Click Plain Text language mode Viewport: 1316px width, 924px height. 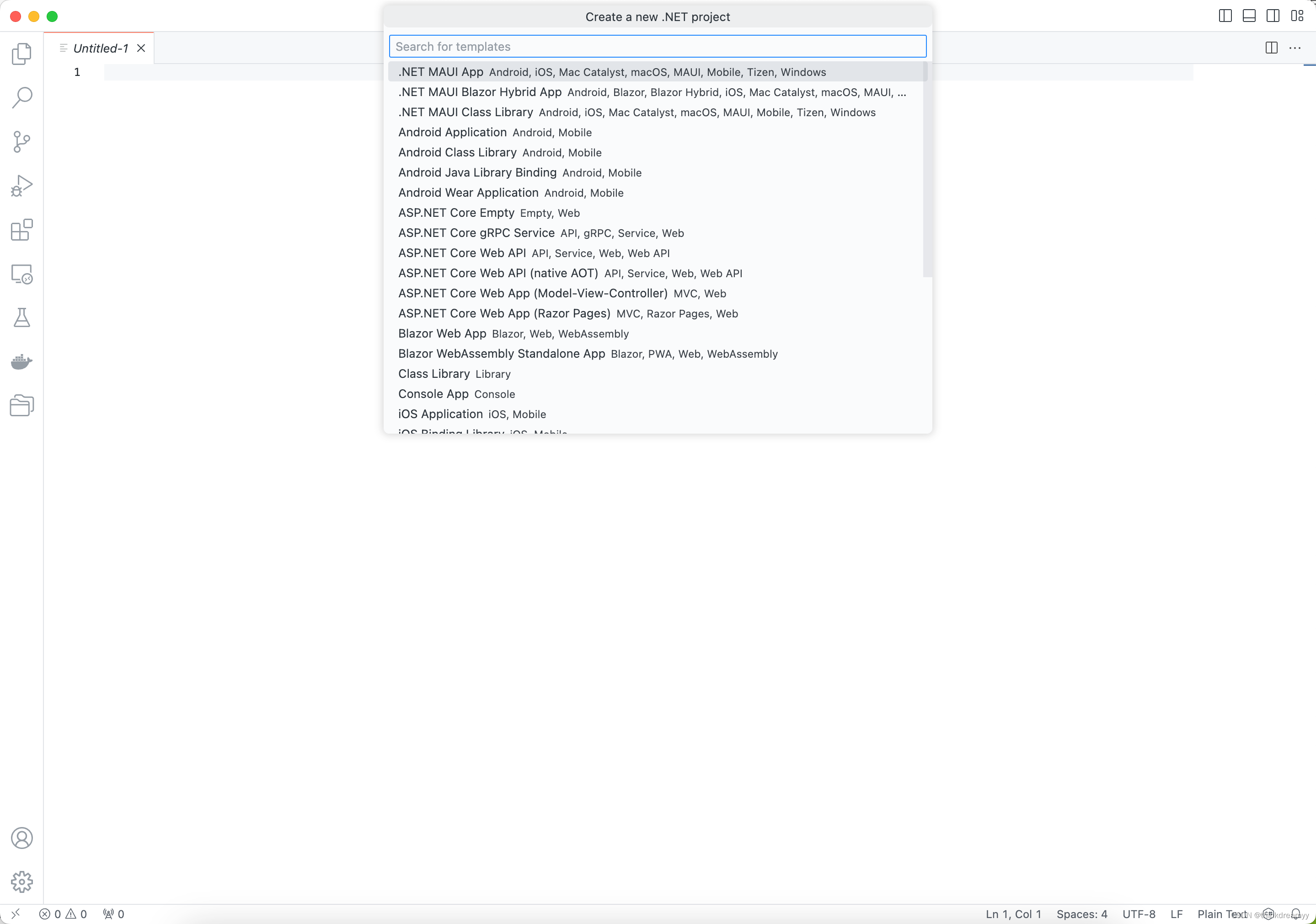(x=1221, y=913)
